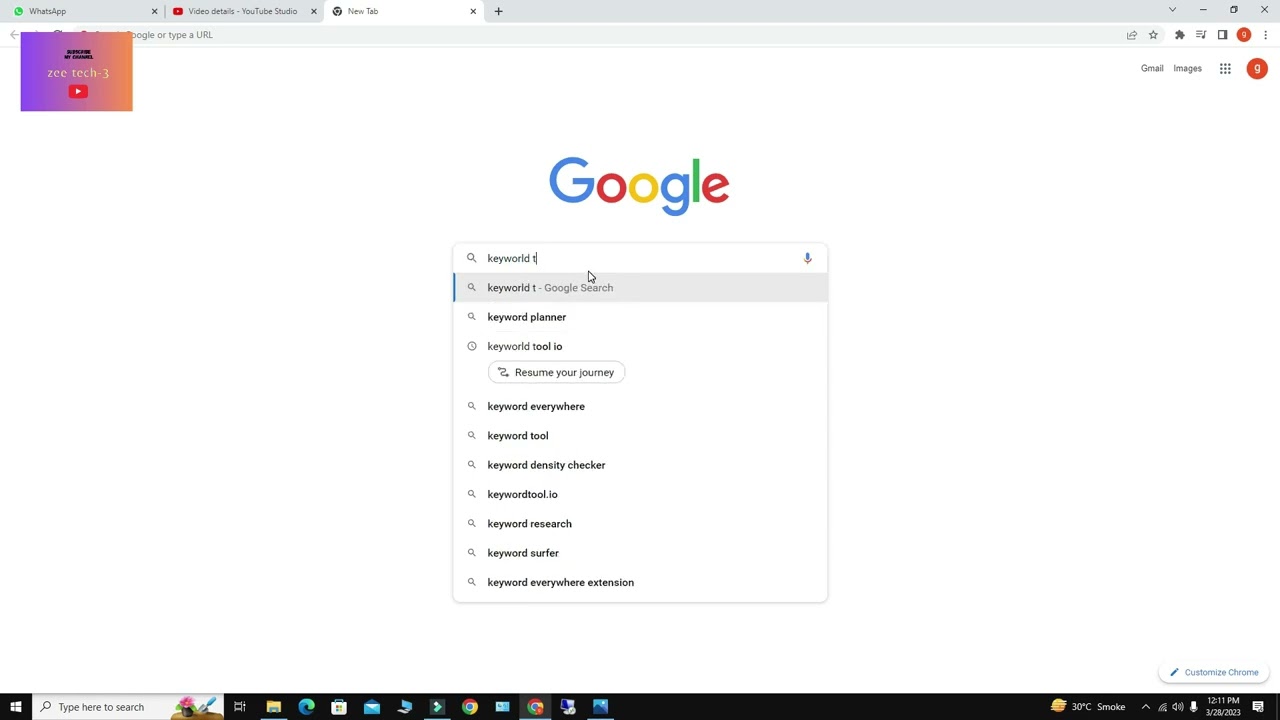This screenshot has height=720, width=1280.
Task: Open the weather 30°C Smoke widget
Action: 1088,707
